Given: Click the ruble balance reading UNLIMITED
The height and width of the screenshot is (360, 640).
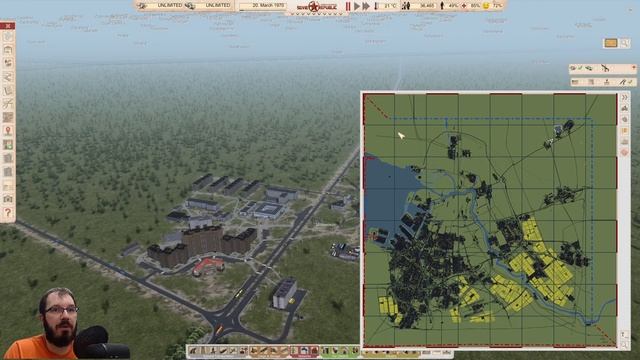Looking at the screenshot, I should pos(170,5).
